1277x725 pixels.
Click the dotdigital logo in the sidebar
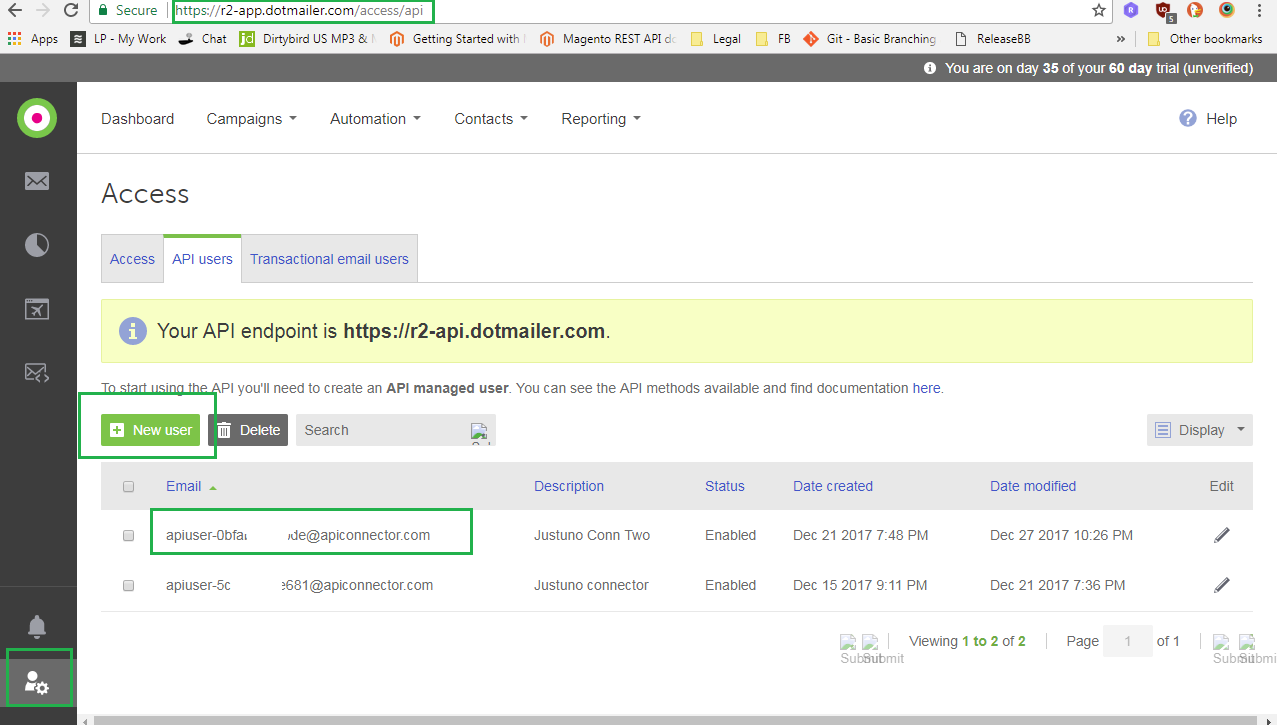37,117
